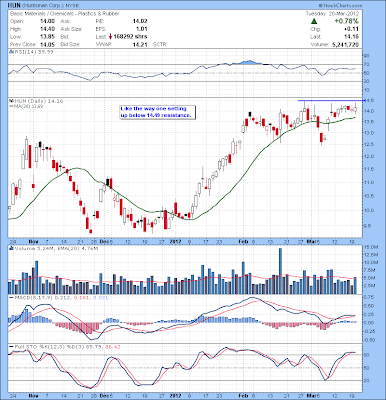Viewport: 386px width, 400px height.
Task: Click the Volume 5.24M, EMA(20) legend label
Action: pyautogui.click(x=56, y=248)
